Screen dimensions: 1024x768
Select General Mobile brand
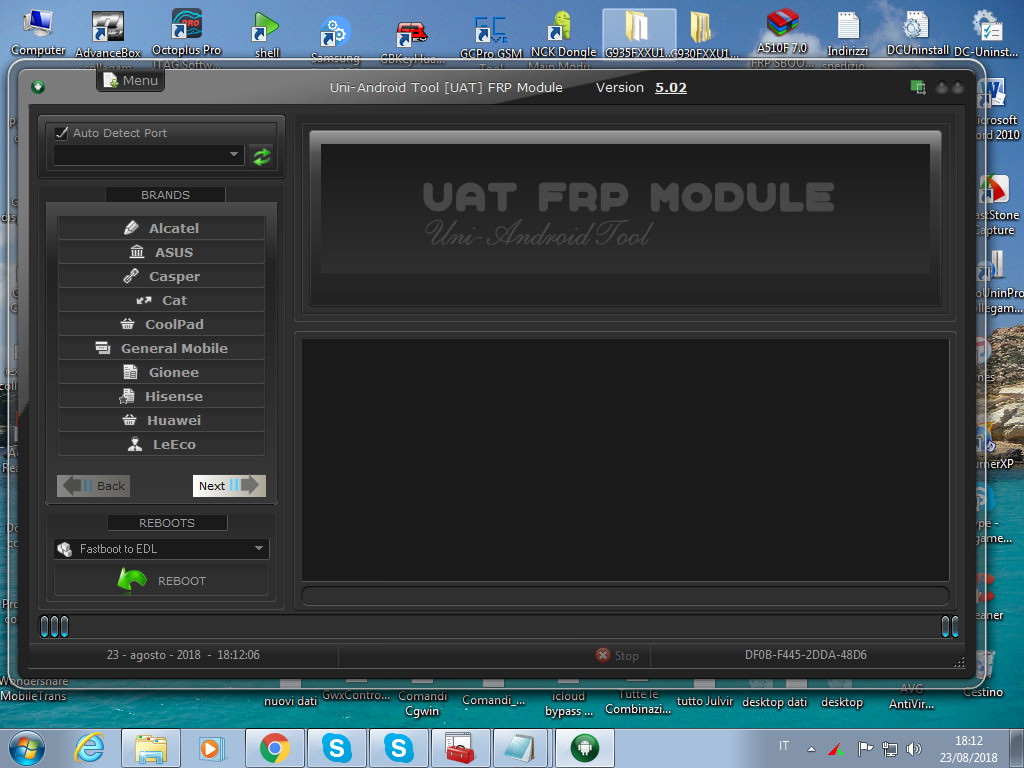pyautogui.click(x=161, y=348)
